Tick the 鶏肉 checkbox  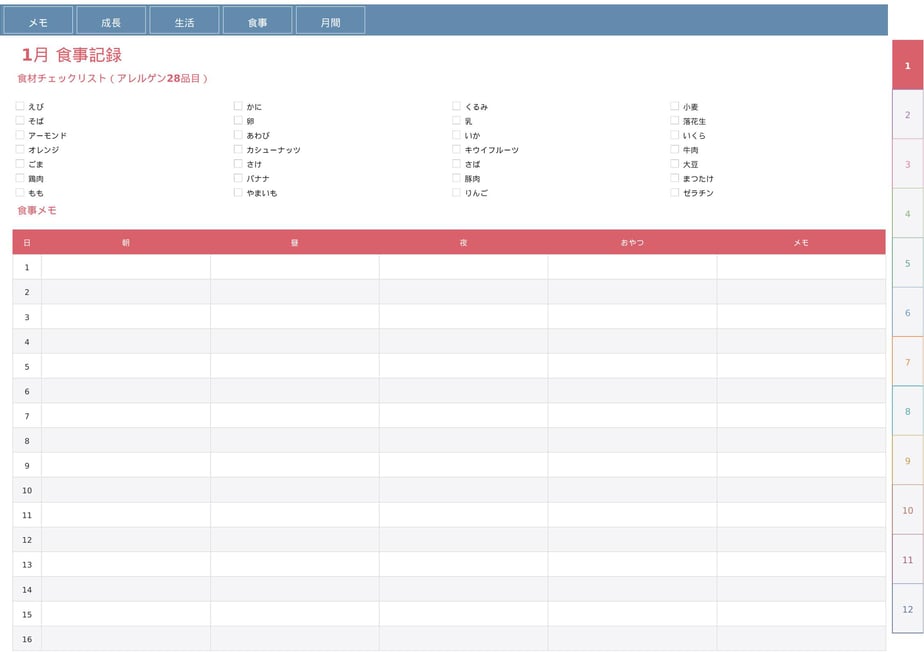click(20, 178)
